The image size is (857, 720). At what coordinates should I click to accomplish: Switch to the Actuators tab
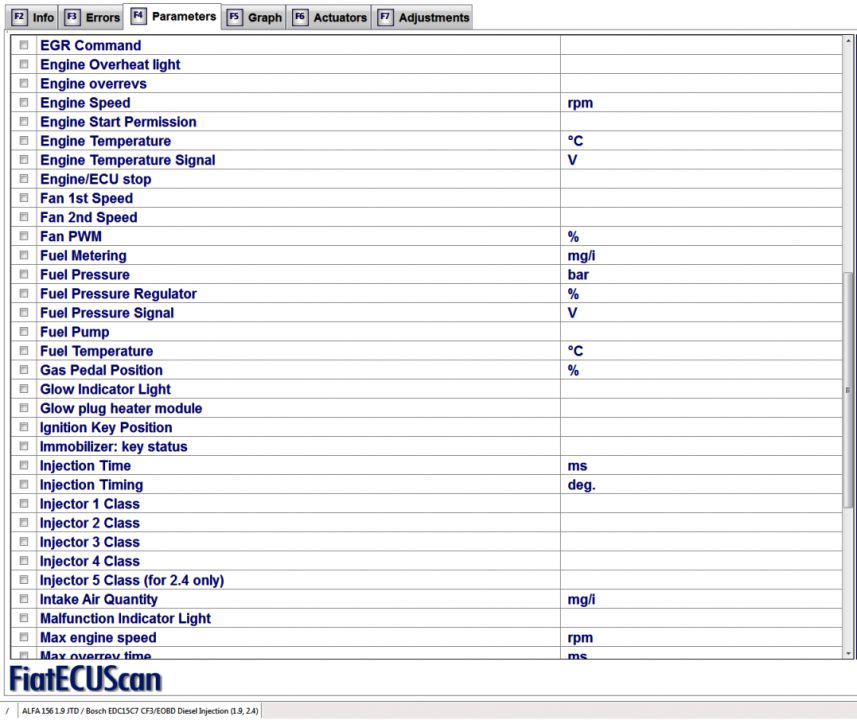[330, 17]
